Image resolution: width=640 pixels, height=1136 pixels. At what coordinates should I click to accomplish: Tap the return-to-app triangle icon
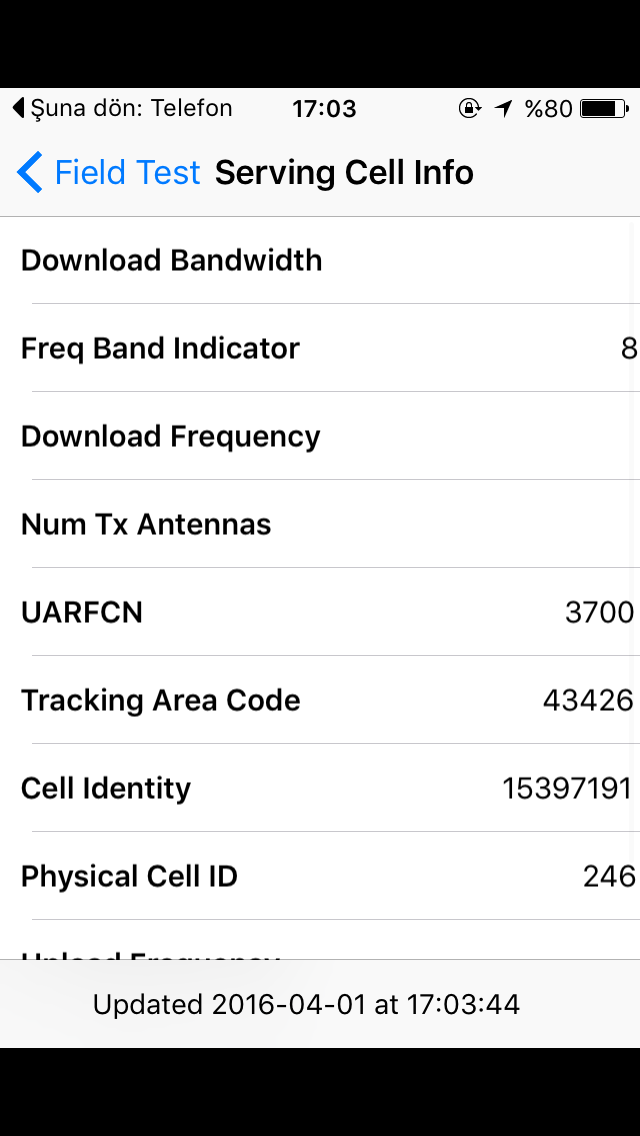pyautogui.click(x=19, y=108)
